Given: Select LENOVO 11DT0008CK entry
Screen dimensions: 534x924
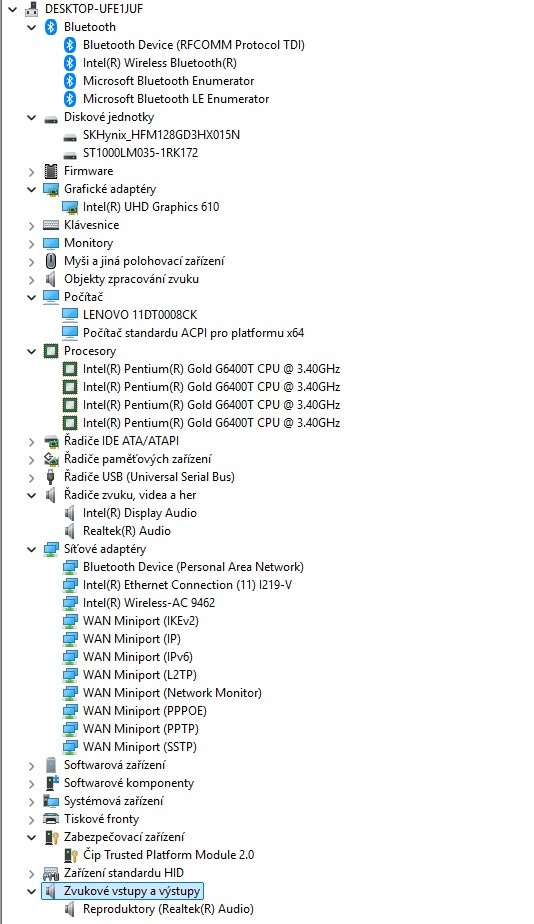Looking at the screenshot, I should [140, 315].
